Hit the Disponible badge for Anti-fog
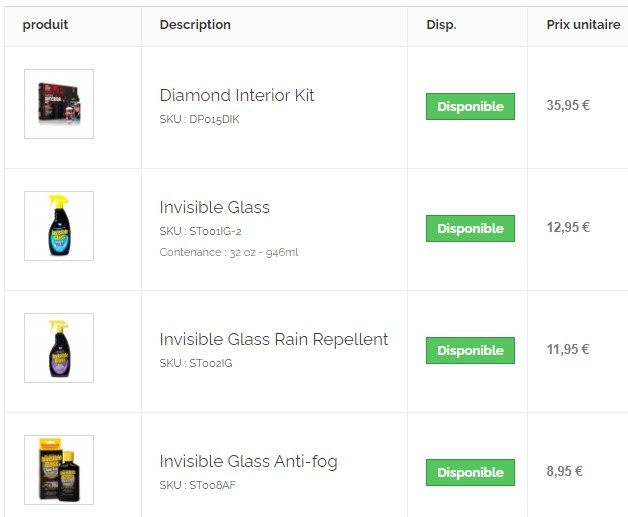This screenshot has height=517, width=628. [x=470, y=473]
